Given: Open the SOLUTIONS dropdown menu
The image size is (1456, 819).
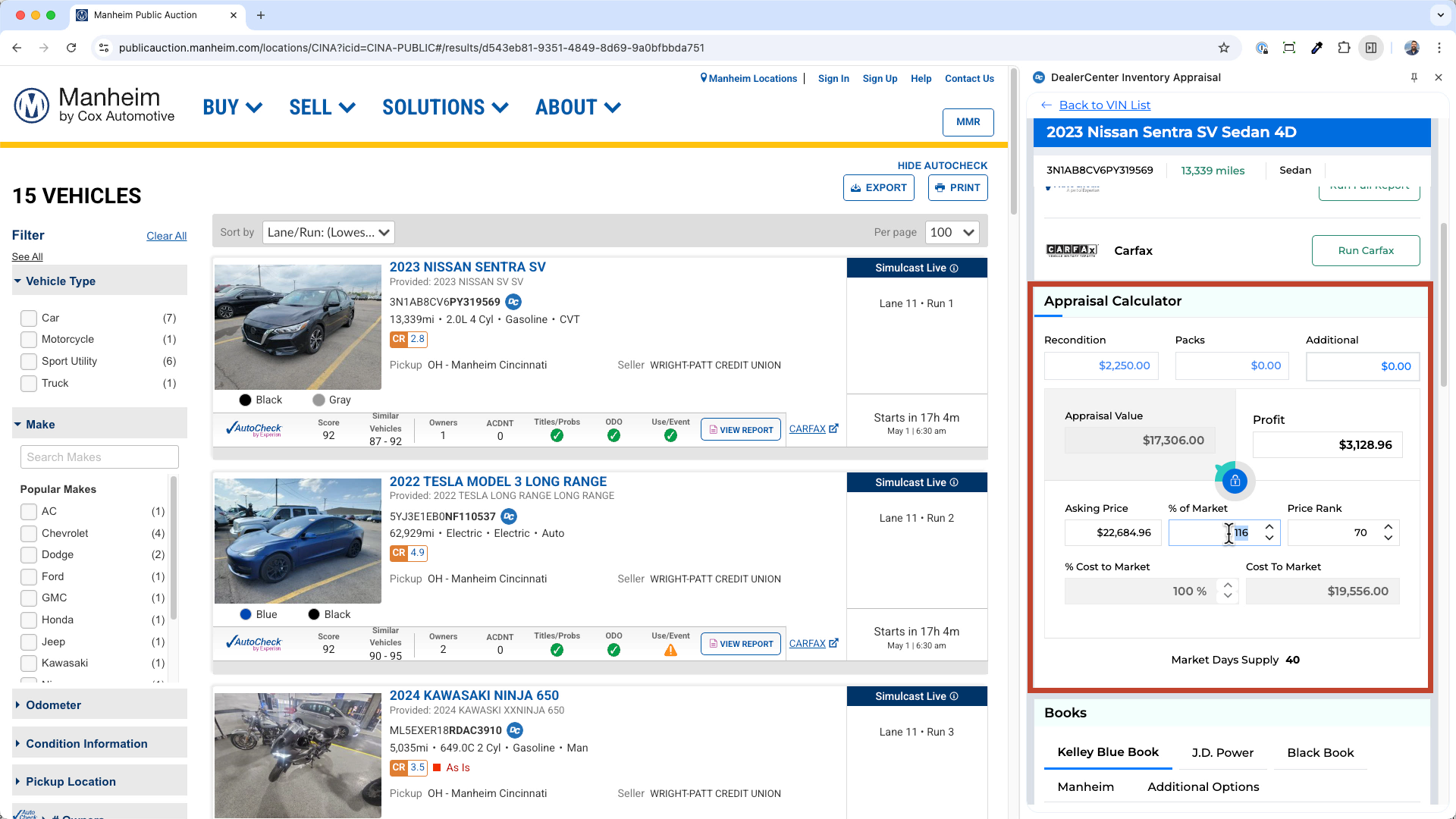Looking at the screenshot, I should coord(445,108).
